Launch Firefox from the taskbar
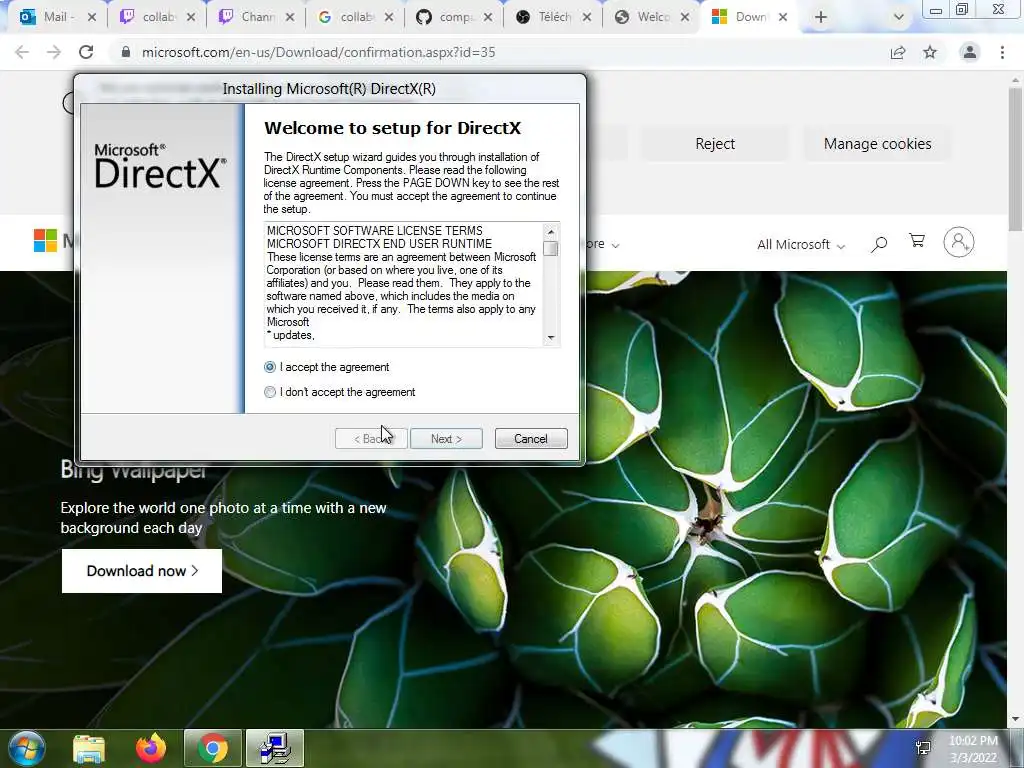 (x=151, y=748)
